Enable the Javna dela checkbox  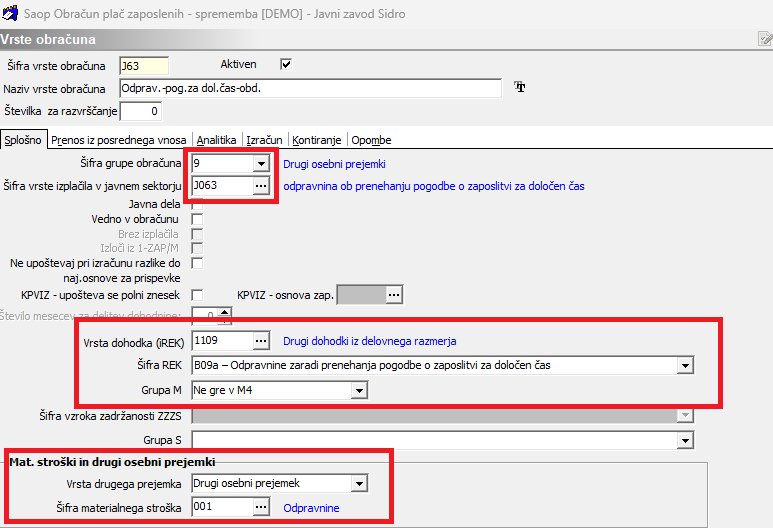197,204
